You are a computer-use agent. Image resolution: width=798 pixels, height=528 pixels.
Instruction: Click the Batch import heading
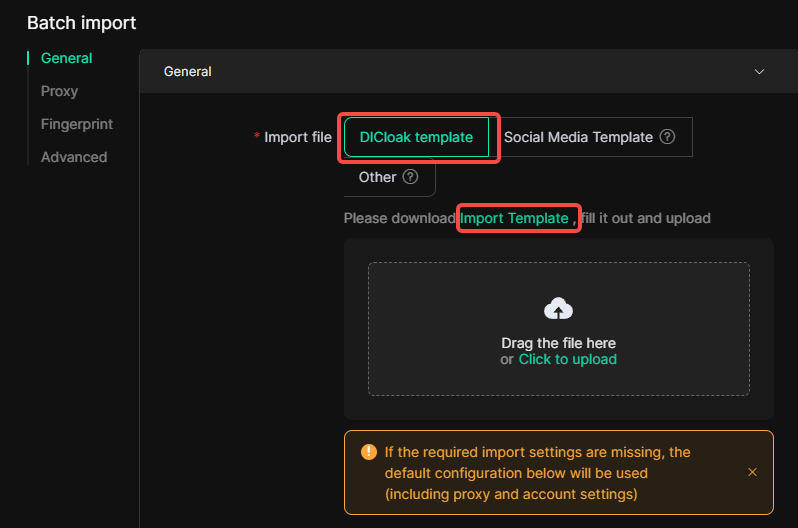point(81,22)
